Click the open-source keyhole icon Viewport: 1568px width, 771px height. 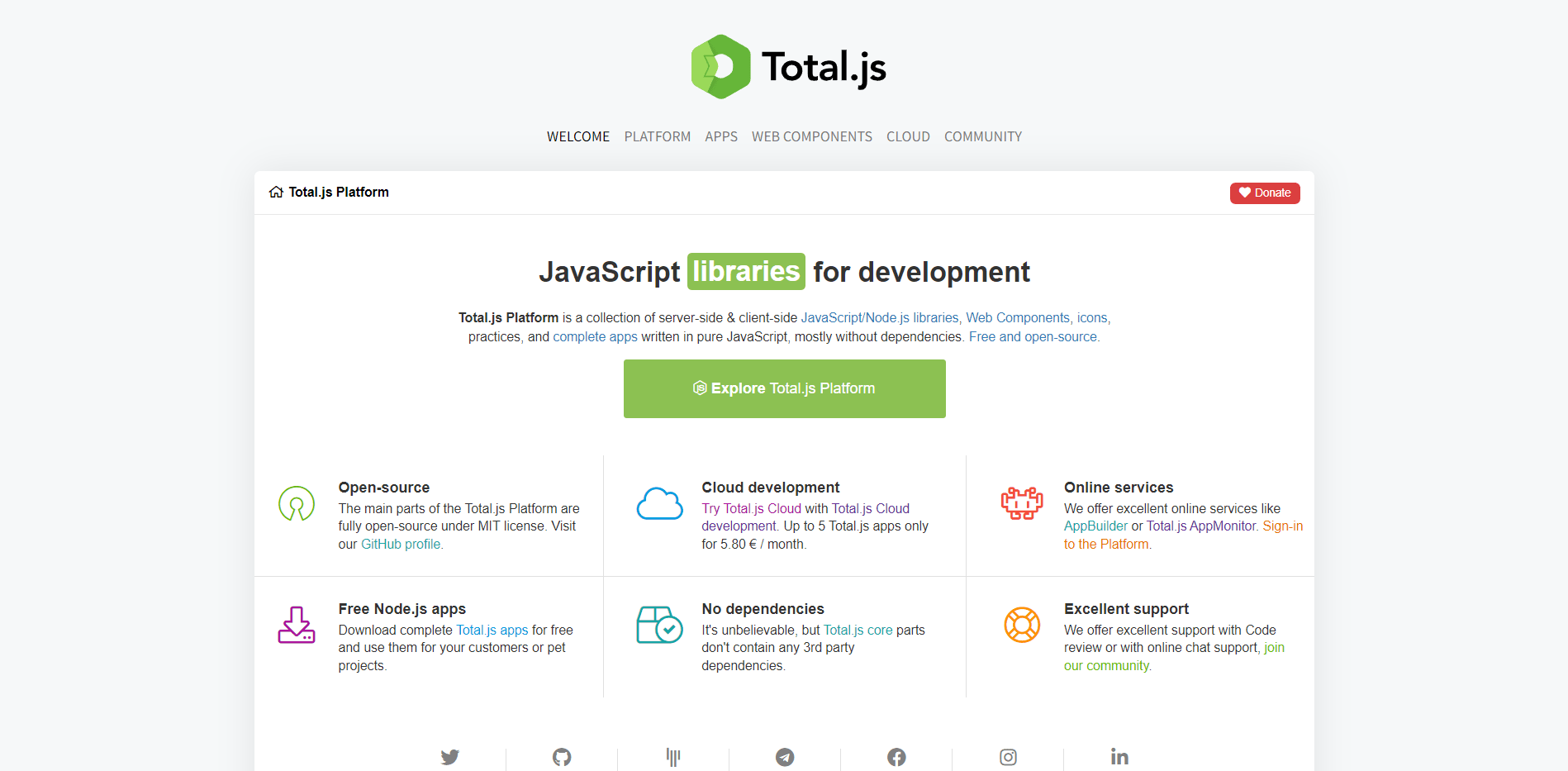(296, 504)
